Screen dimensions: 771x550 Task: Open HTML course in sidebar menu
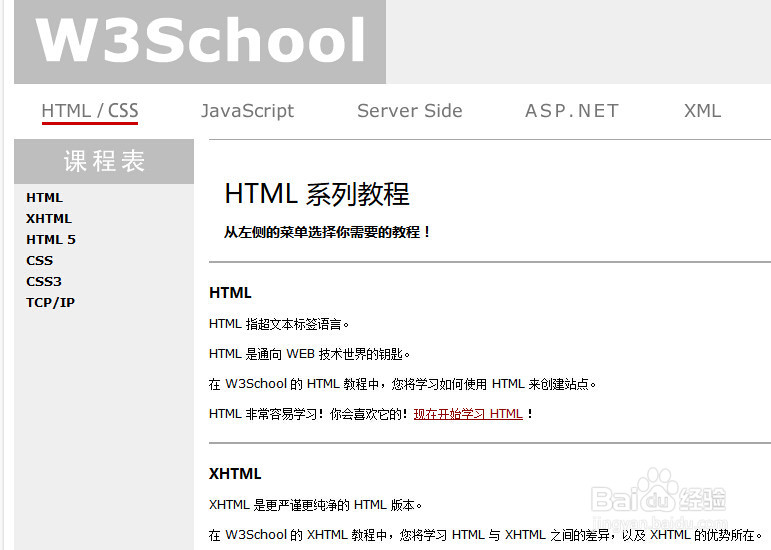point(44,198)
